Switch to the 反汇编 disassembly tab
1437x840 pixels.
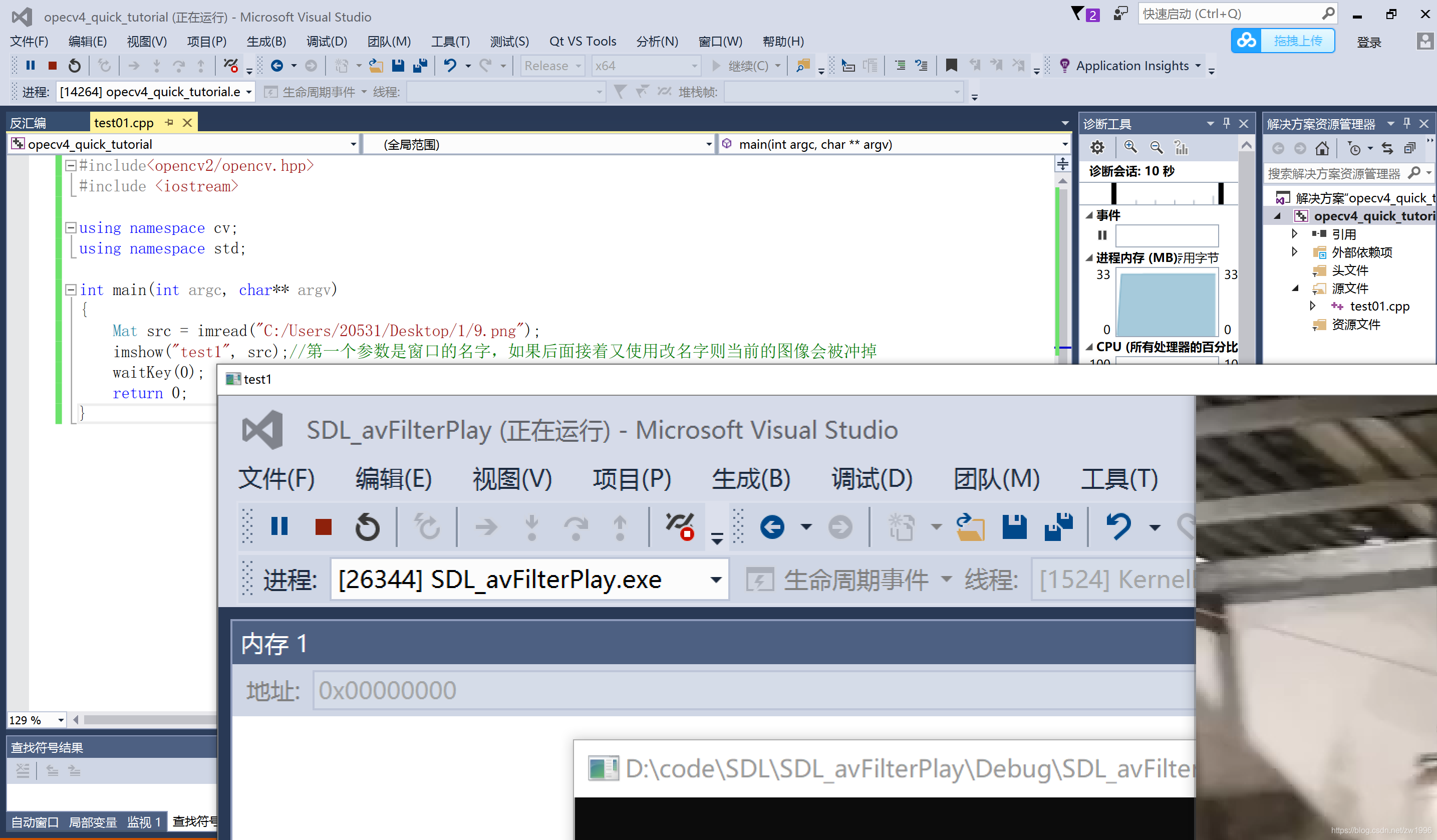(29, 123)
